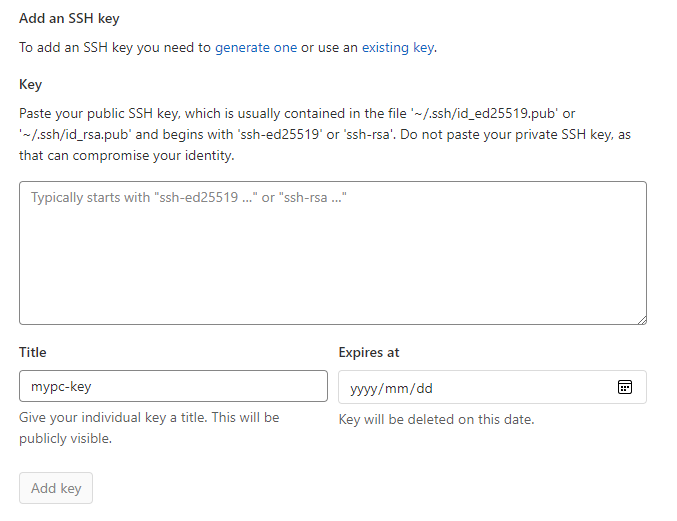The image size is (677, 521).
Task: Select the mm segment of expiry date
Action: (x=396, y=388)
